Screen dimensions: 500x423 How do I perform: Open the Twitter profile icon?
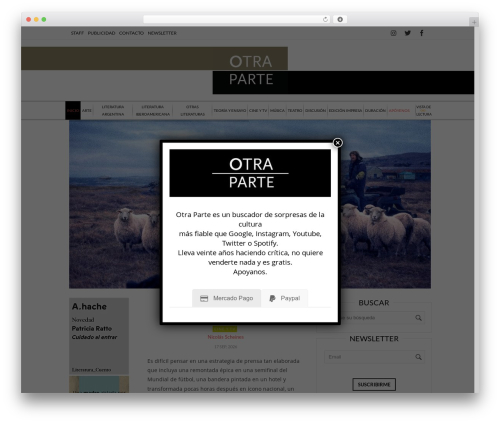[408, 33]
